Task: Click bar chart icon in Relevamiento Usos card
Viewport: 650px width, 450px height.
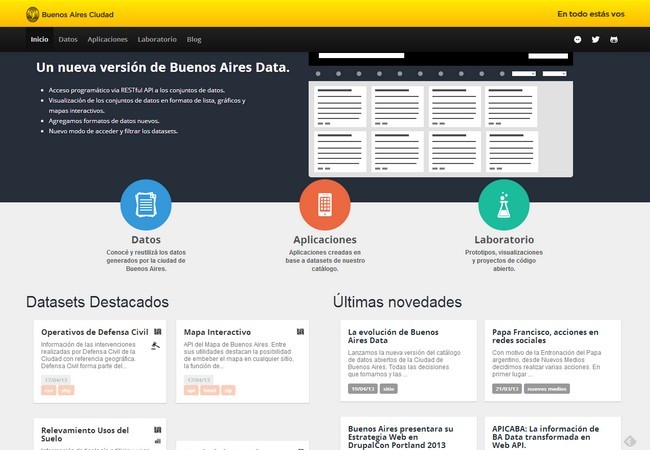Action: [x=158, y=441]
